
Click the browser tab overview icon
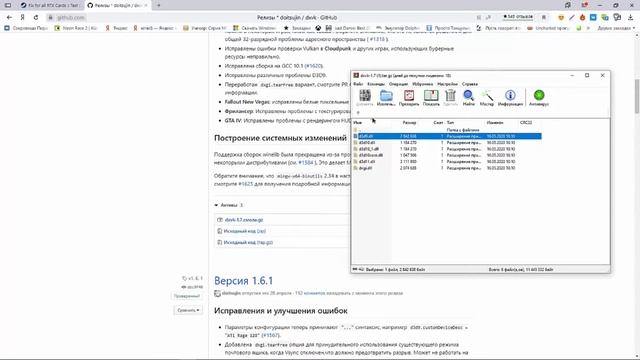pyautogui.click(x=8, y=5)
